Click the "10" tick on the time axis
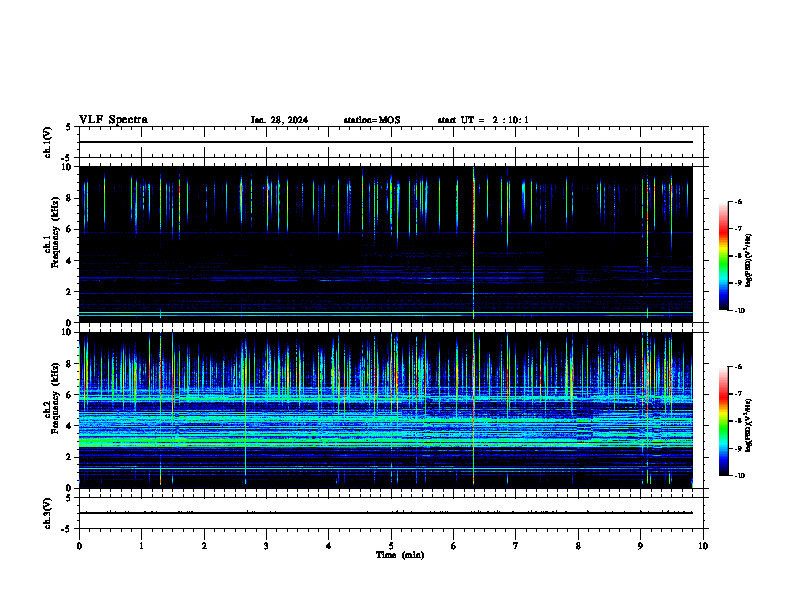 (x=703, y=546)
